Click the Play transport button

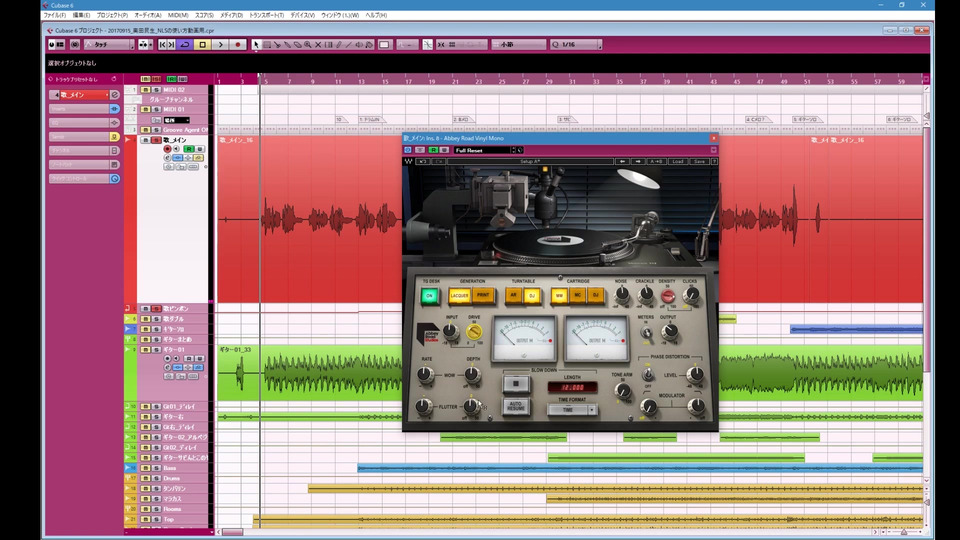coord(220,45)
